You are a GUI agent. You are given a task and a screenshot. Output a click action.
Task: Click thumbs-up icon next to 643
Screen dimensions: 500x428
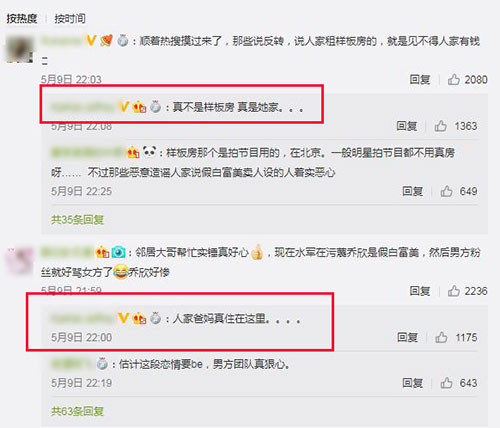(x=446, y=383)
